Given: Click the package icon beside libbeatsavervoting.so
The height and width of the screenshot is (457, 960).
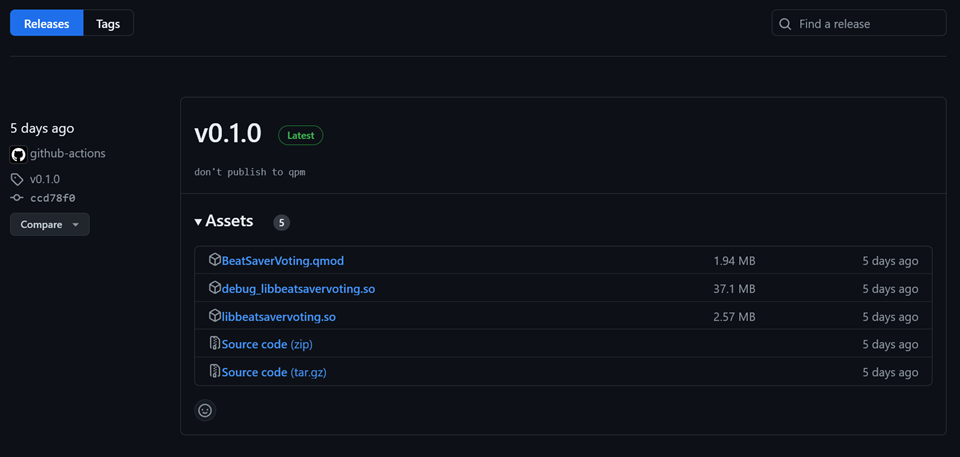Looking at the screenshot, I should click(214, 316).
